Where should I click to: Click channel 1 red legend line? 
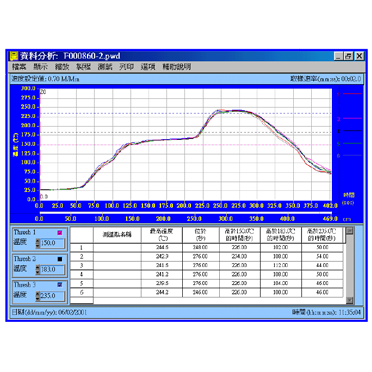(x=352, y=94)
